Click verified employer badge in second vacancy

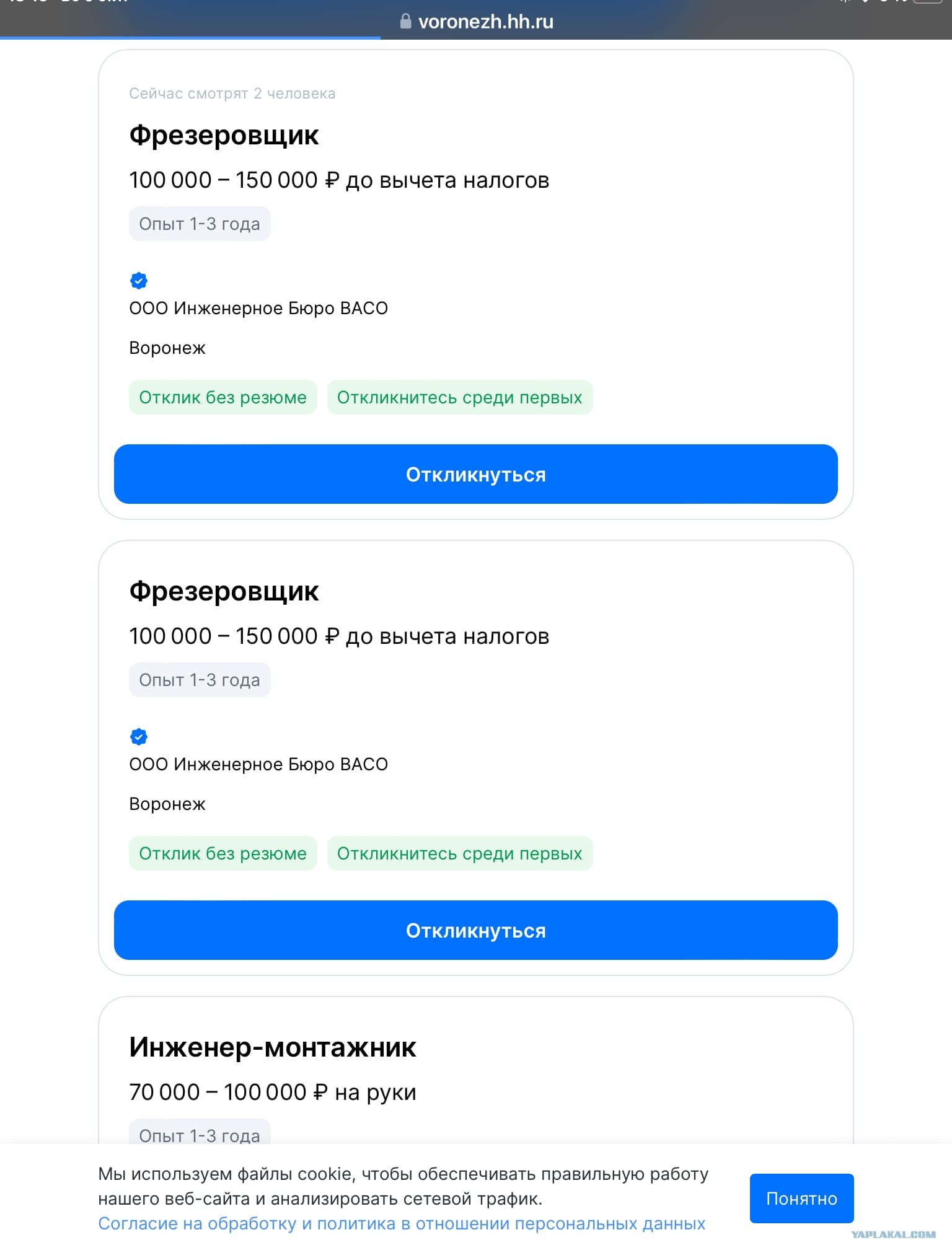click(139, 737)
